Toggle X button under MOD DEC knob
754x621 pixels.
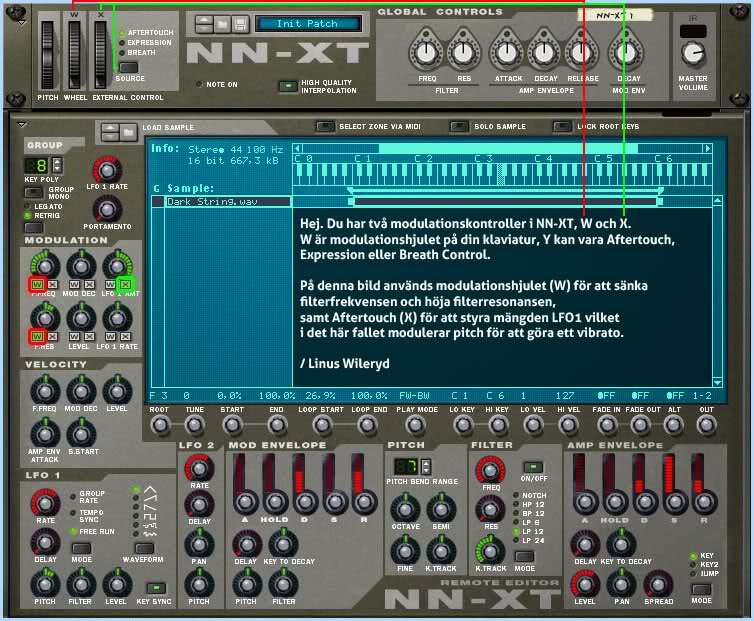pos(89,284)
